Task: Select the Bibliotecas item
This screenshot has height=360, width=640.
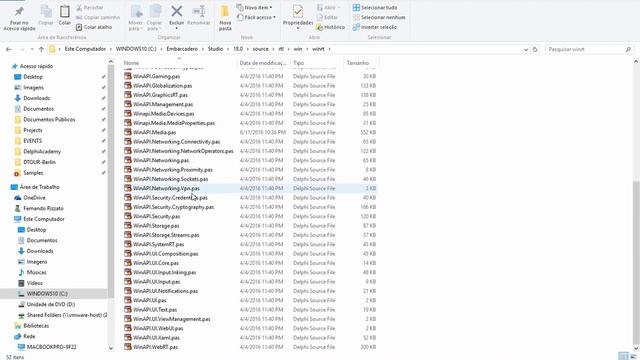Action: (31, 326)
